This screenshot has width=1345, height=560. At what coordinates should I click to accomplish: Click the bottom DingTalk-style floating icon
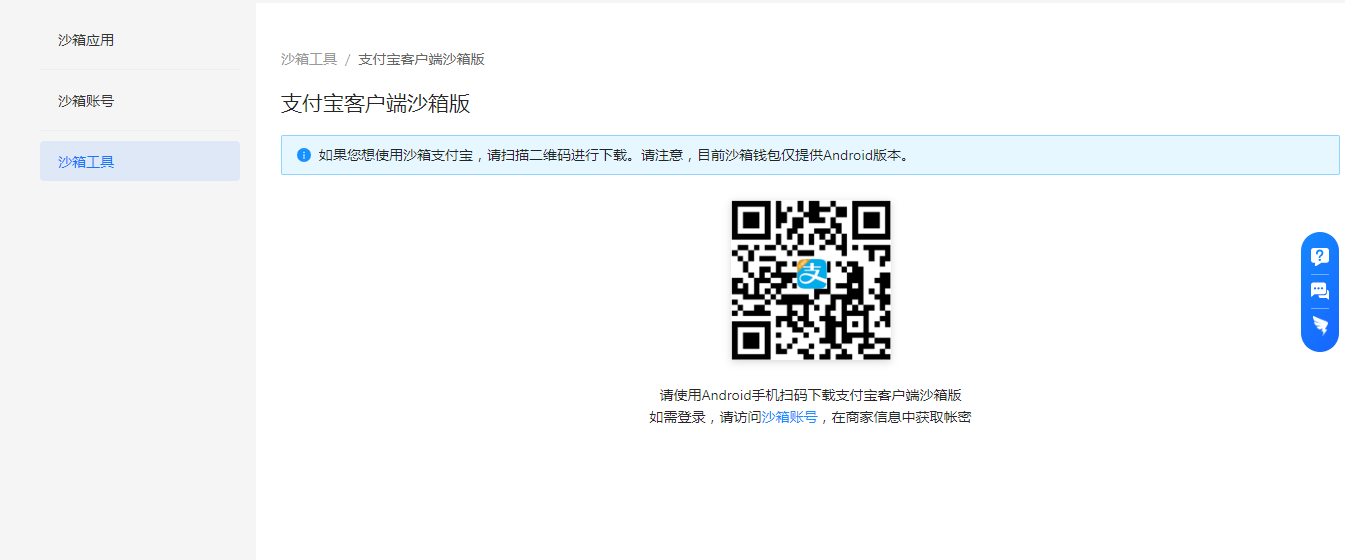click(x=1320, y=326)
